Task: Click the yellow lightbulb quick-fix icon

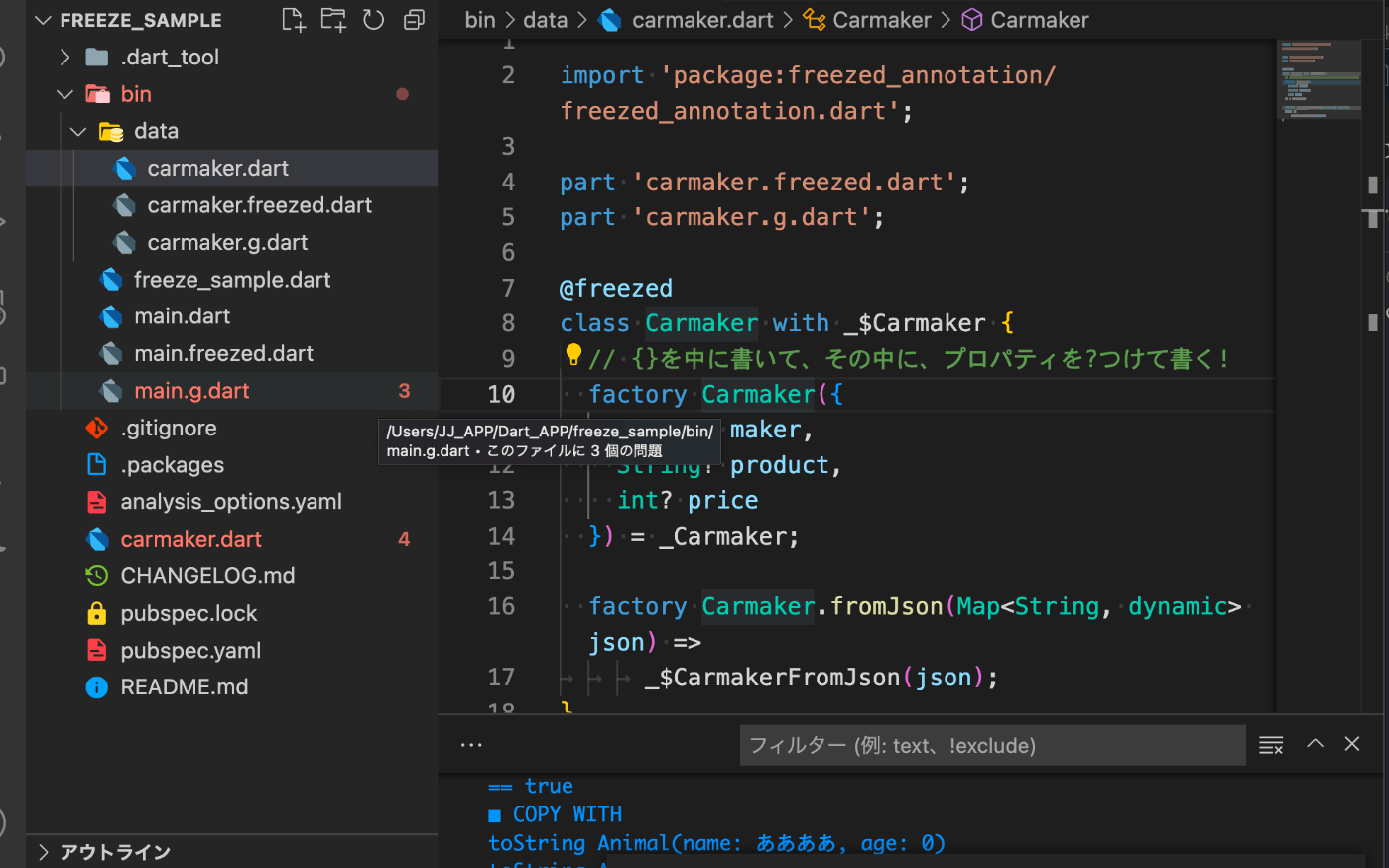Action: click(573, 354)
